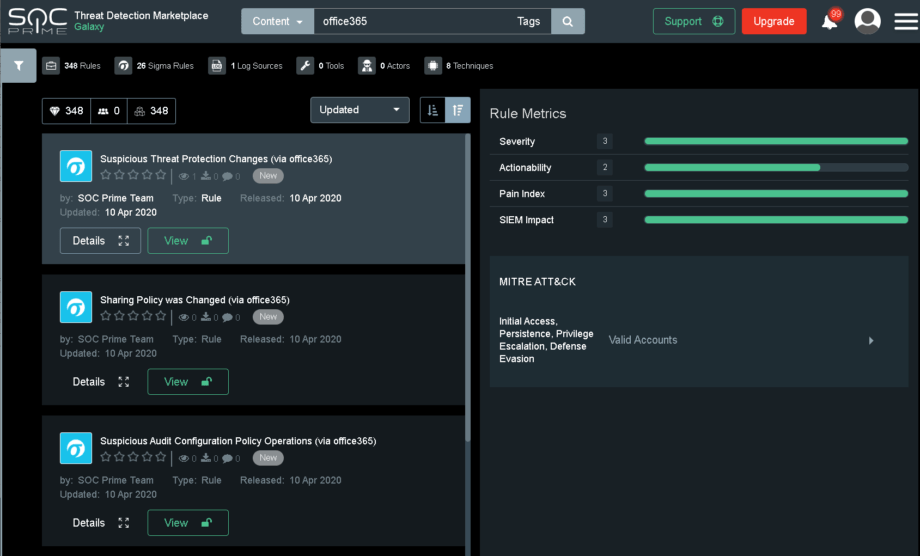Click the magnifier search button
Image resolution: width=920 pixels, height=556 pixels.
567,21
